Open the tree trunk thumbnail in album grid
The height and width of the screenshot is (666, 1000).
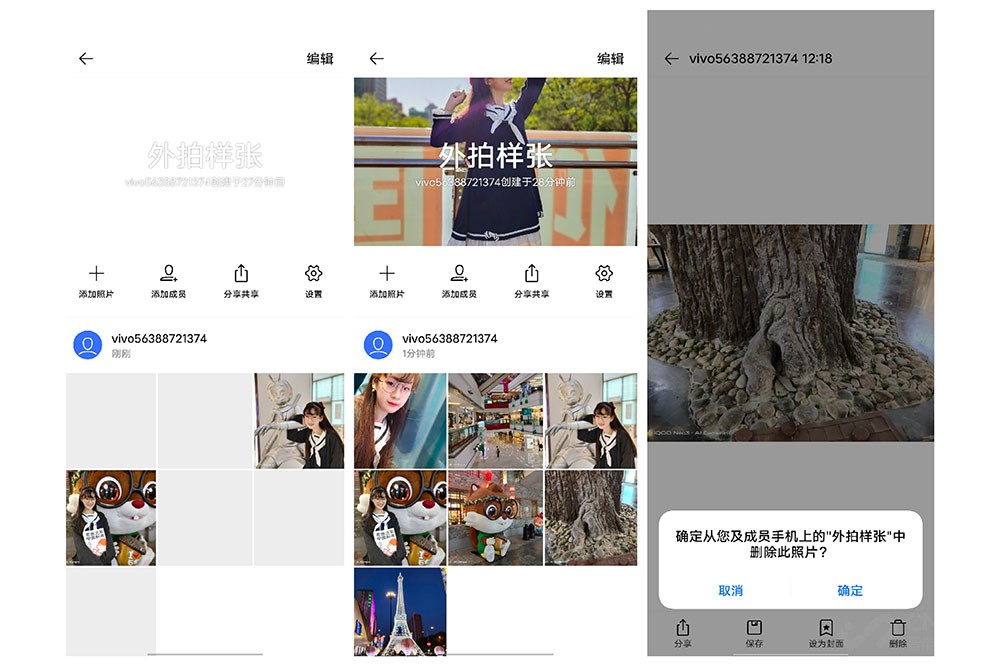pyautogui.click(x=591, y=518)
